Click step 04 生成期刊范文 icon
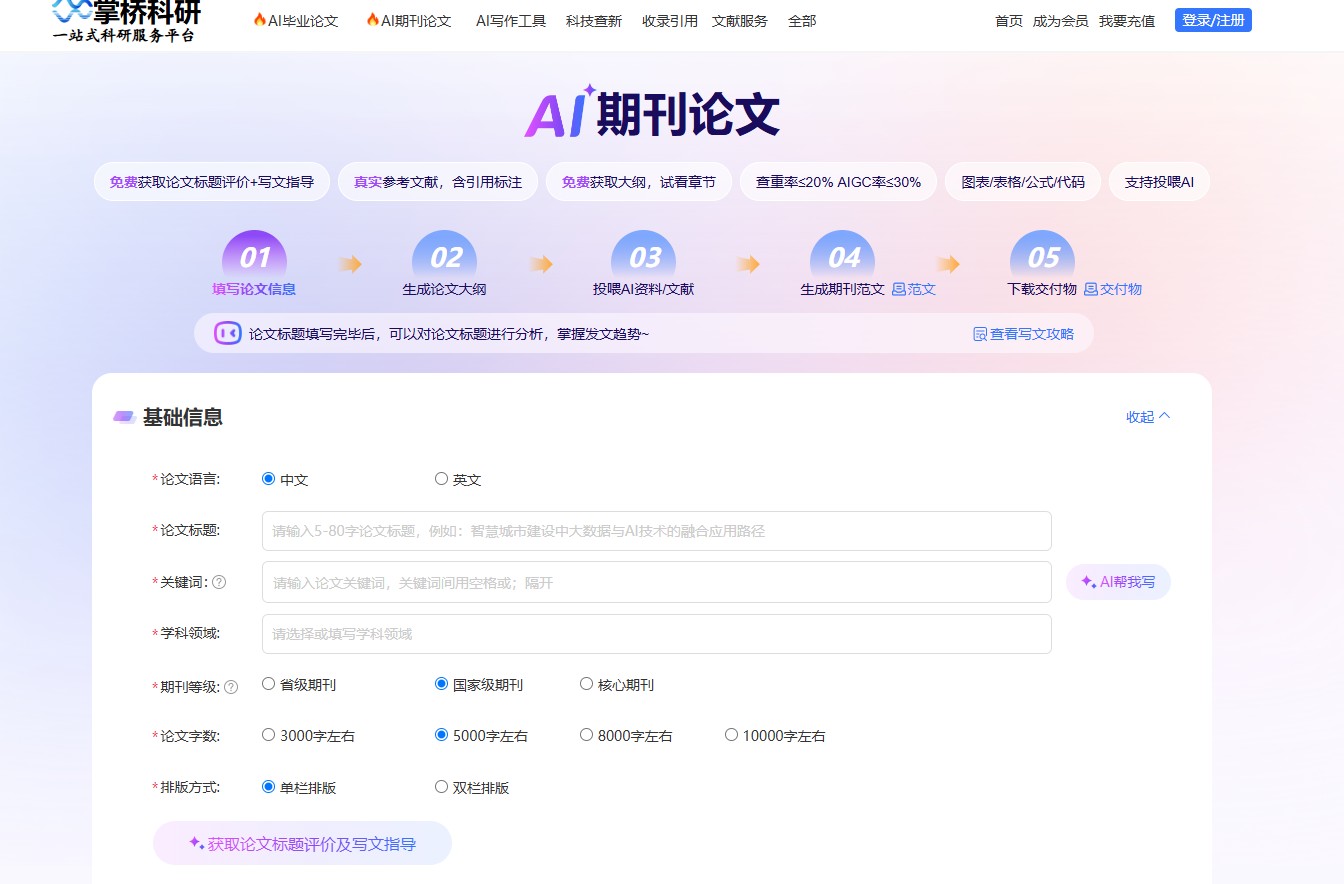 pyautogui.click(x=842, y=254)
